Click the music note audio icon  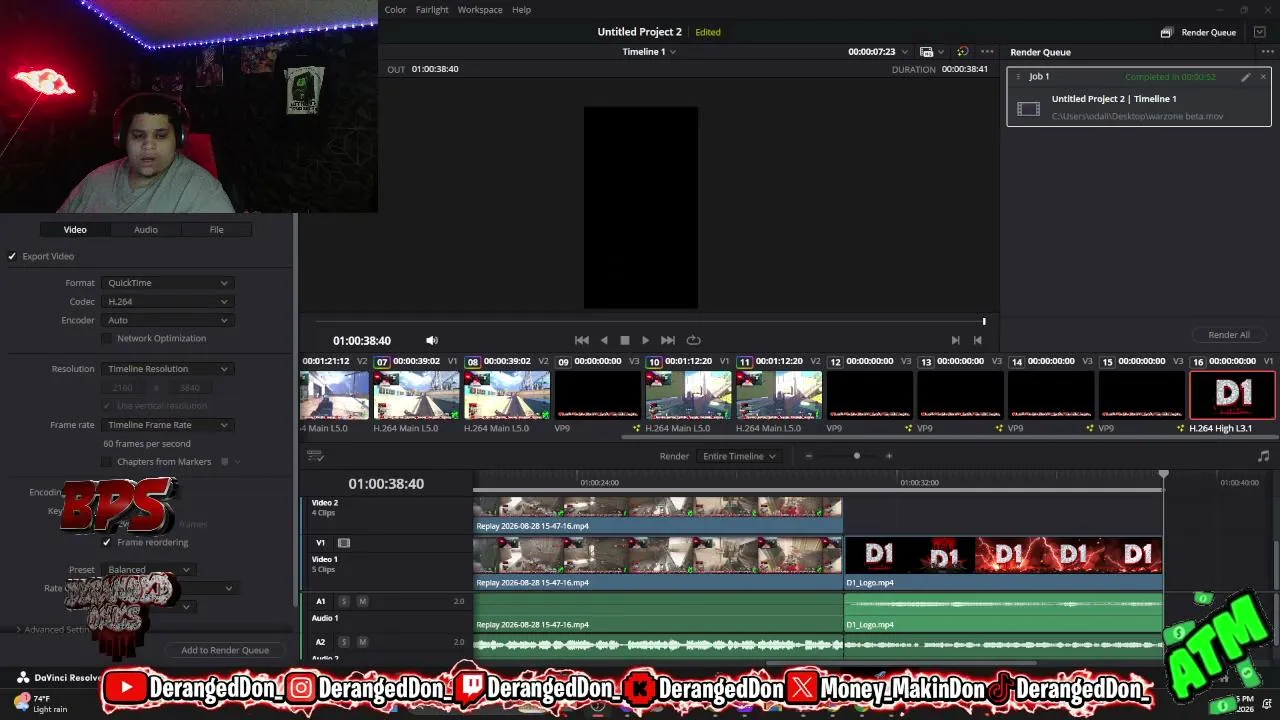pyautogui.click(x=1263, y=456)
